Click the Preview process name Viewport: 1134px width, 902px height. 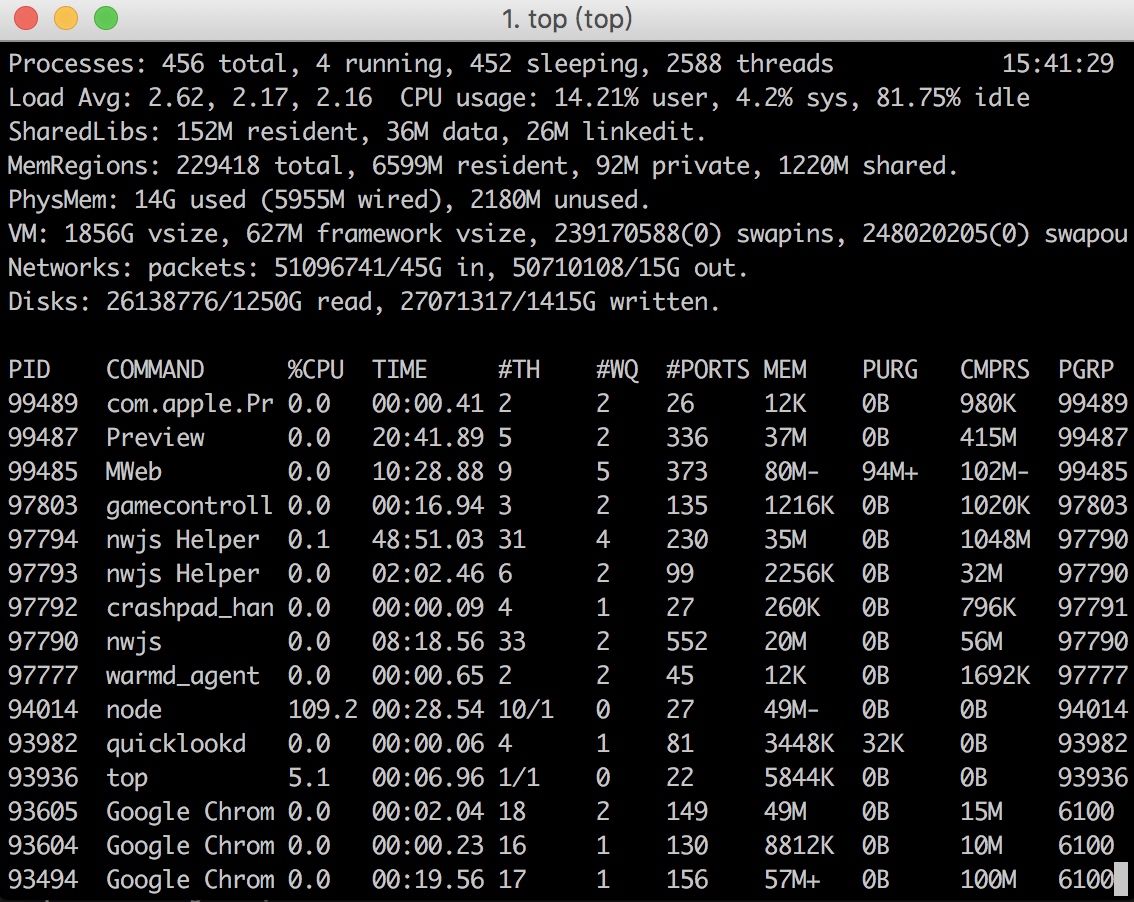pyautogui.click(x=155, y=438)
